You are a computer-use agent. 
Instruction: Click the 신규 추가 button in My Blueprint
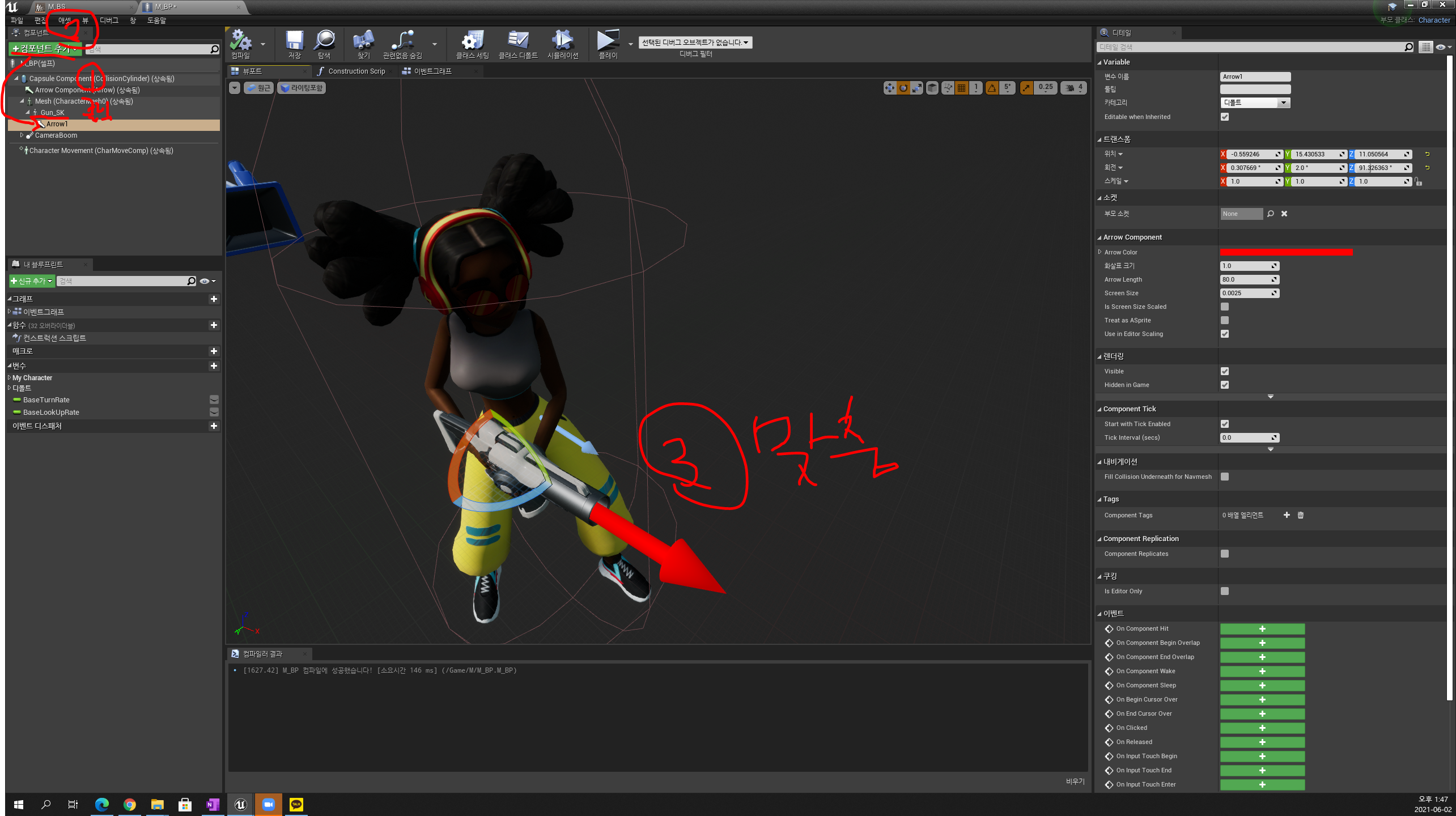coord(32,281)
